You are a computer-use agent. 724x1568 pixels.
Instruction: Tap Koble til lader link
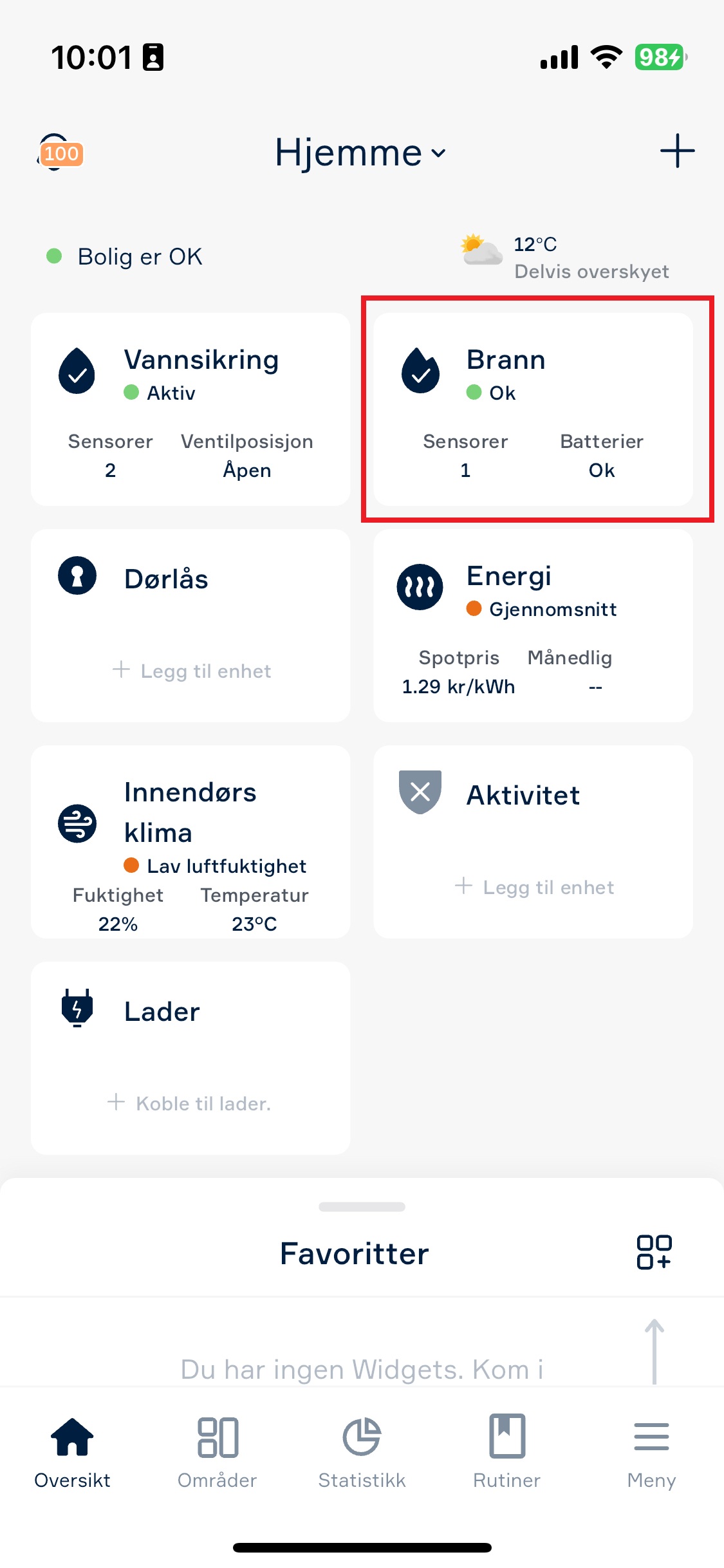(x=189, y=1103)
